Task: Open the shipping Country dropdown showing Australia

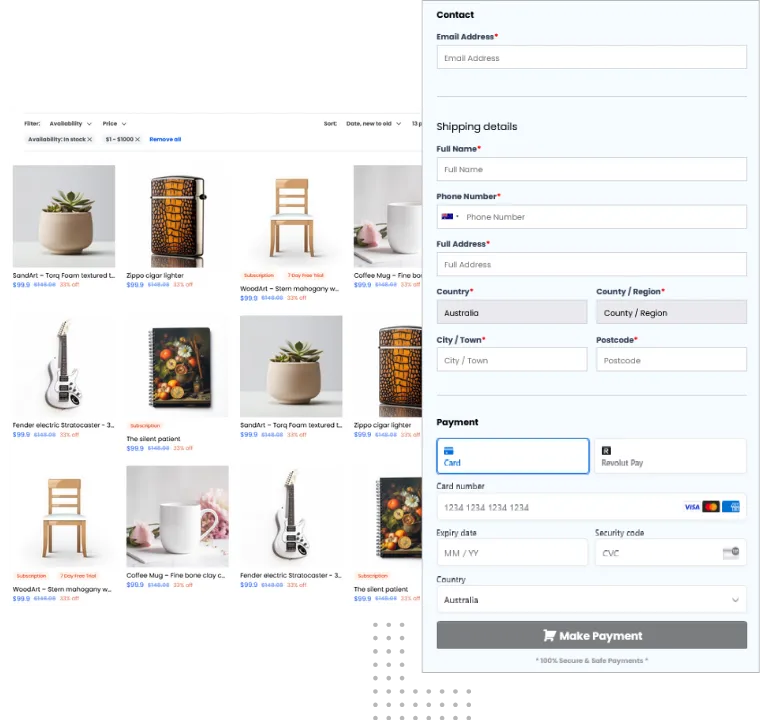Action: (x=512, y=312)
